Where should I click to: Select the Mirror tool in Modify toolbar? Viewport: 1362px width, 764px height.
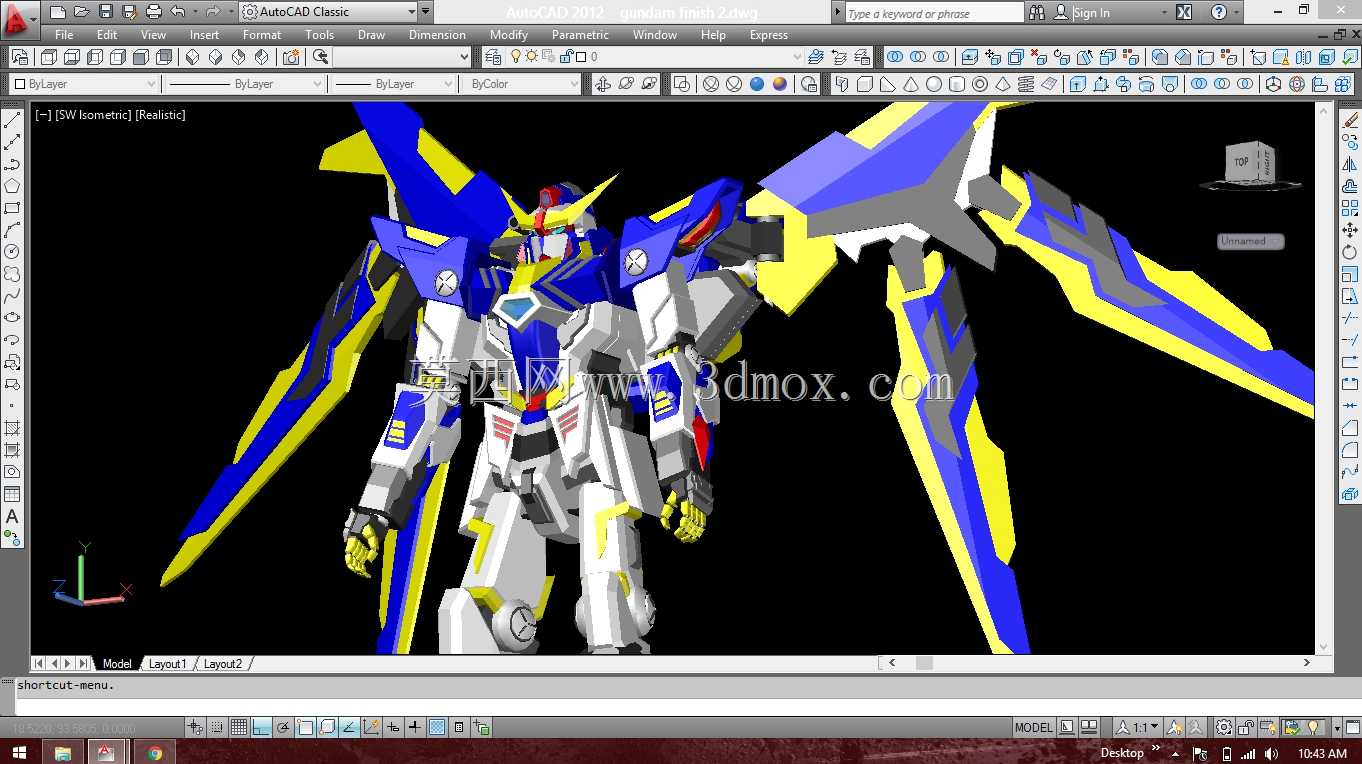tap(1350, 164)
